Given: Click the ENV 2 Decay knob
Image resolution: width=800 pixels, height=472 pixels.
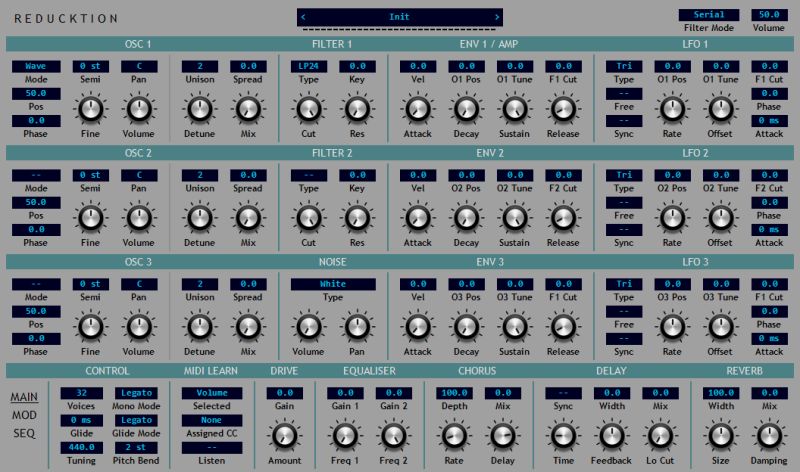Looking at the screenshot, I should (466, 218).
